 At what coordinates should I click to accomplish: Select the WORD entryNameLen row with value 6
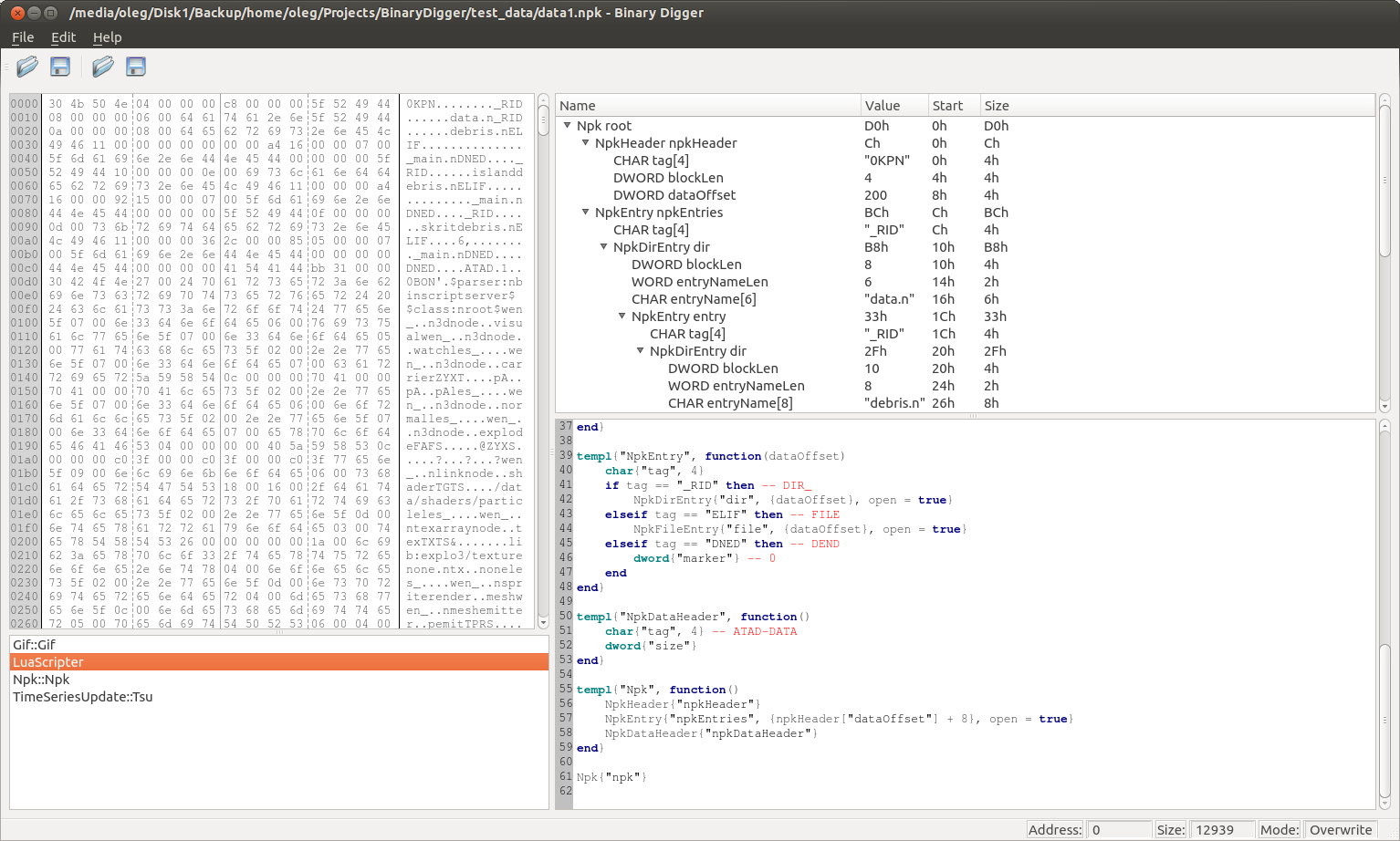pyautogui.click(x=965, y=282)
